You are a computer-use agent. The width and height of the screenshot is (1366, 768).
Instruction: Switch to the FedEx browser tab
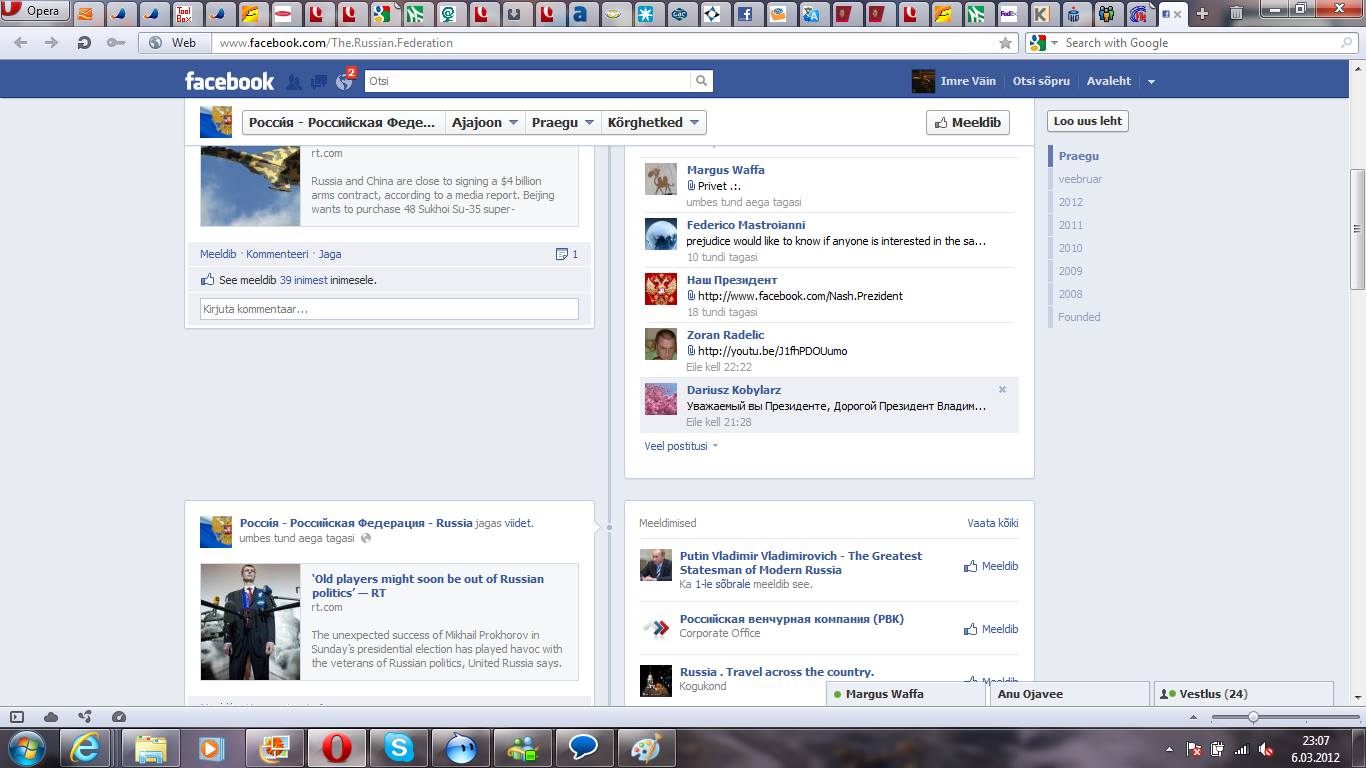(x=1008, y=14)
